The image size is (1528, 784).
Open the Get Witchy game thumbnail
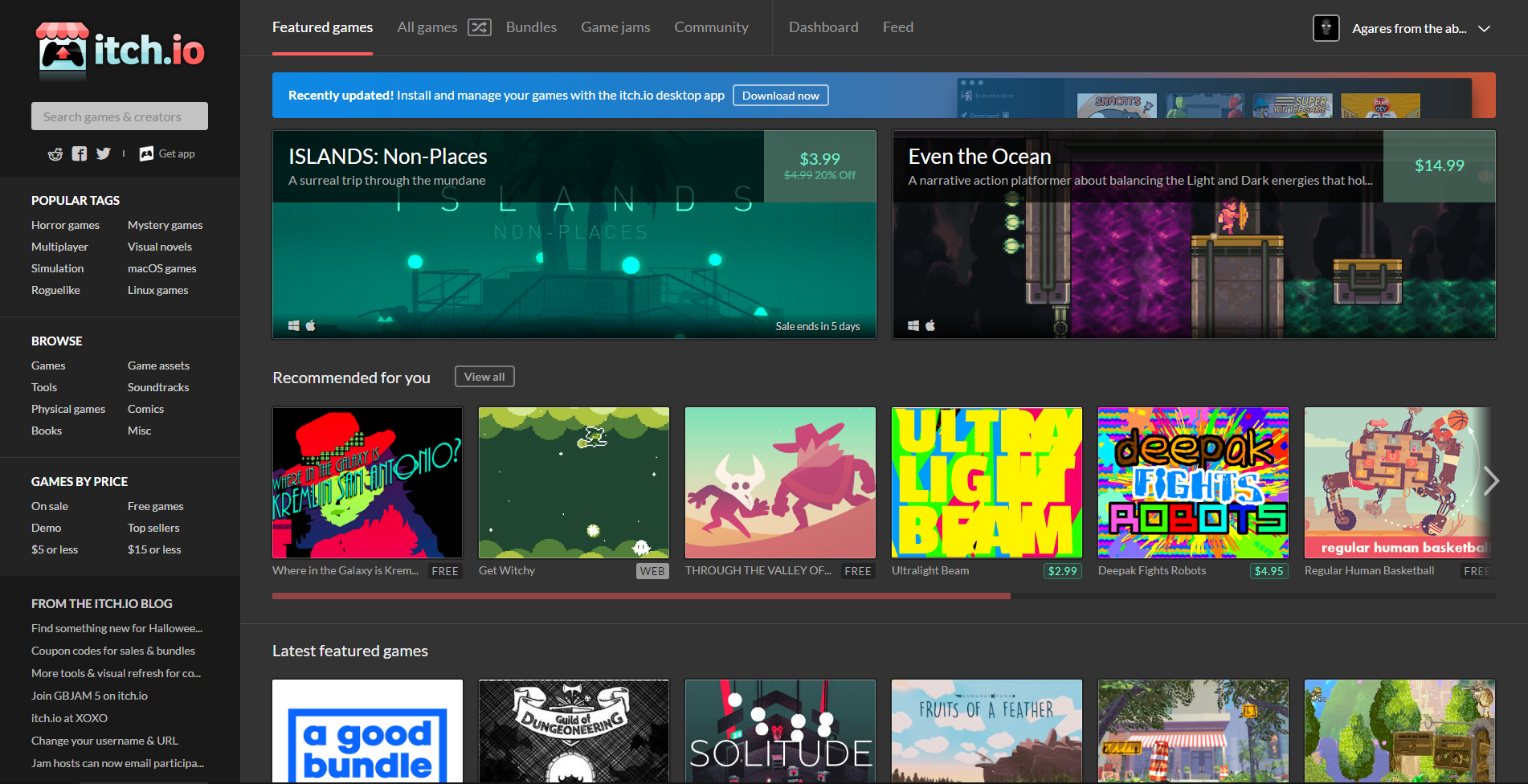point(574,483)
